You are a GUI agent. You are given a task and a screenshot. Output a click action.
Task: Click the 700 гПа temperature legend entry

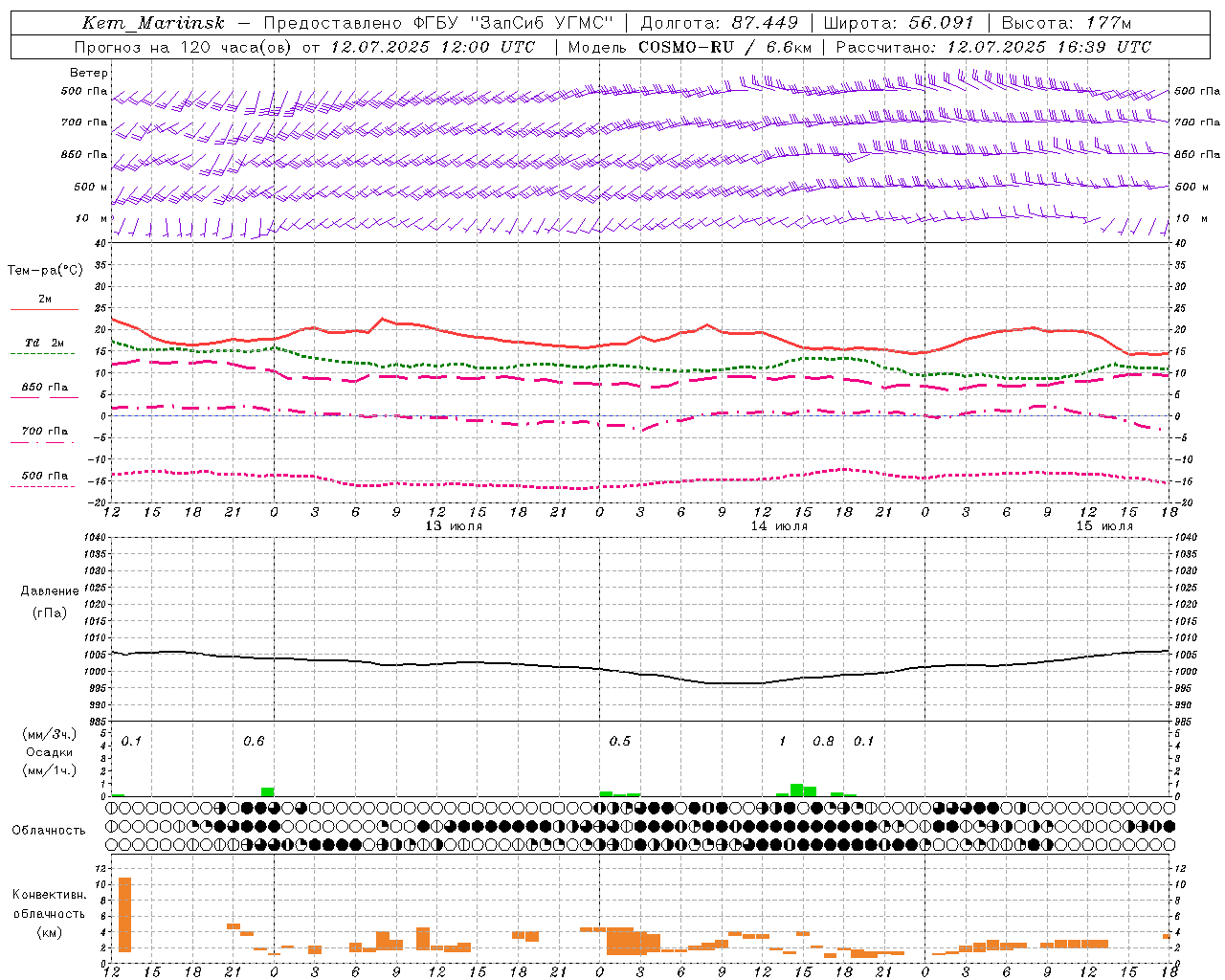tap(45, 432)
